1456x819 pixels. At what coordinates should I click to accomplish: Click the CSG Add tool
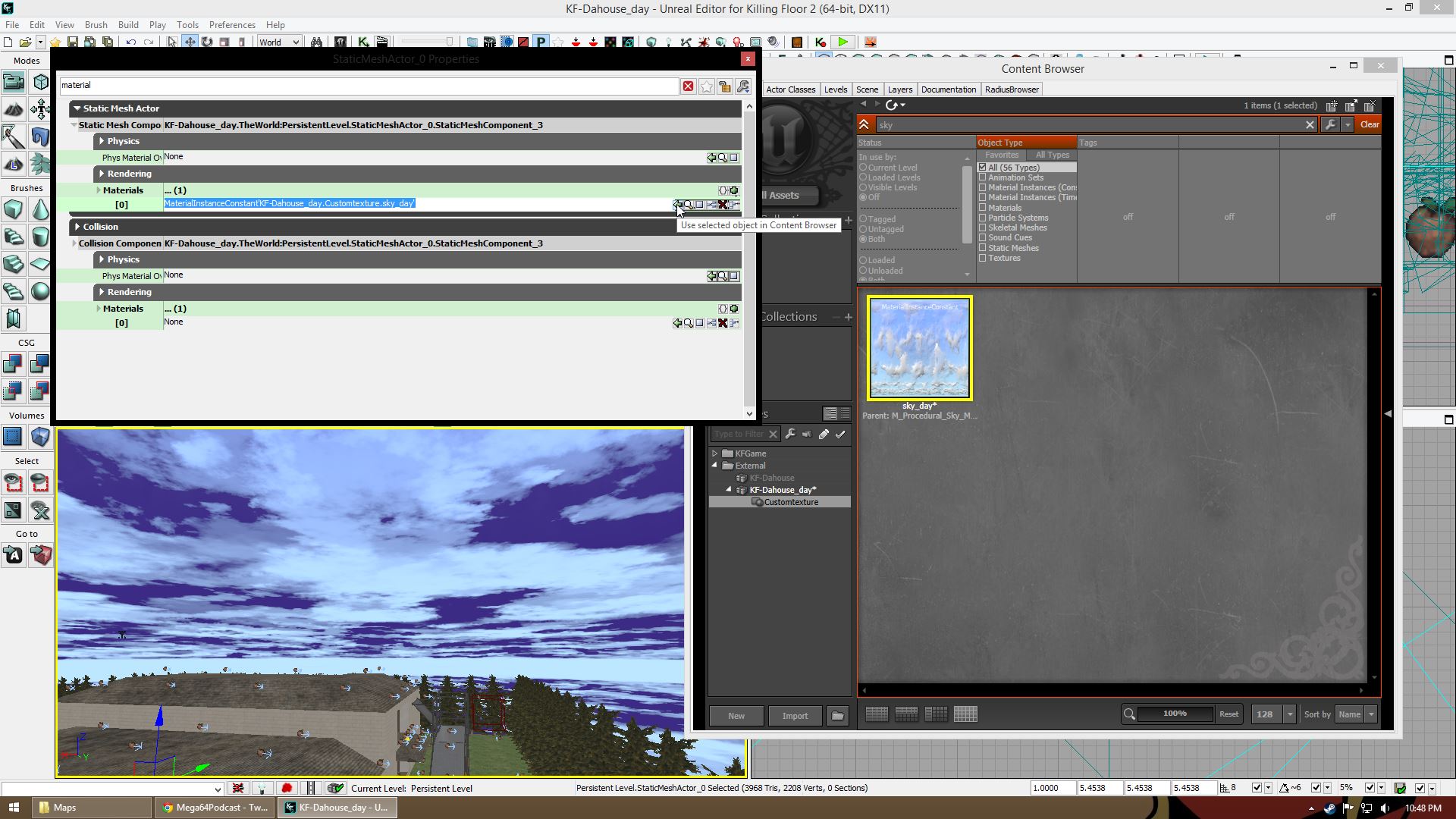(13, 365)
